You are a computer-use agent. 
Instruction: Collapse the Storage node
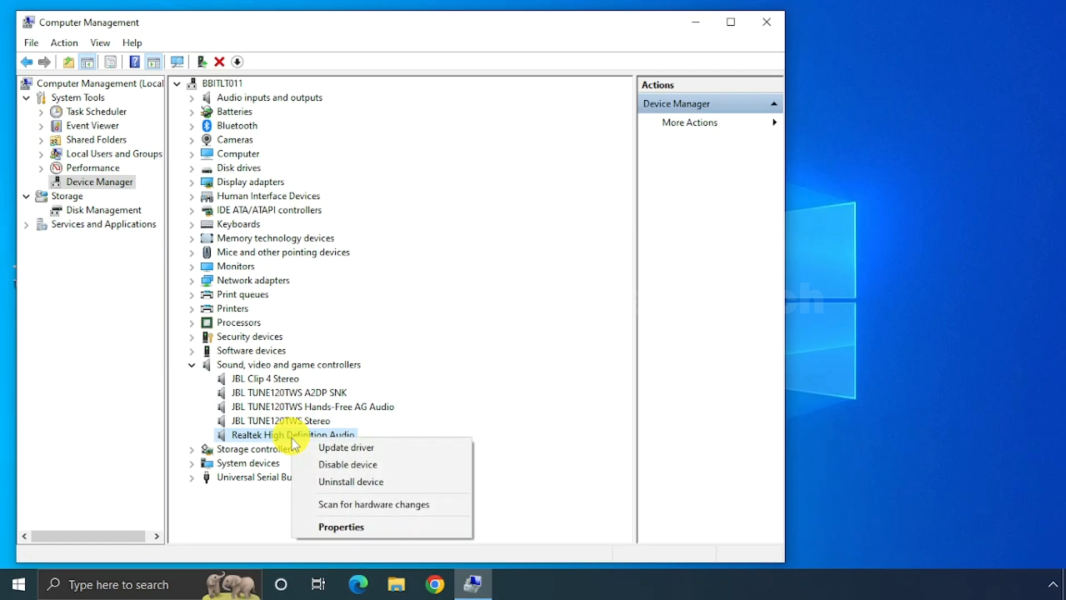click(27, 196)
